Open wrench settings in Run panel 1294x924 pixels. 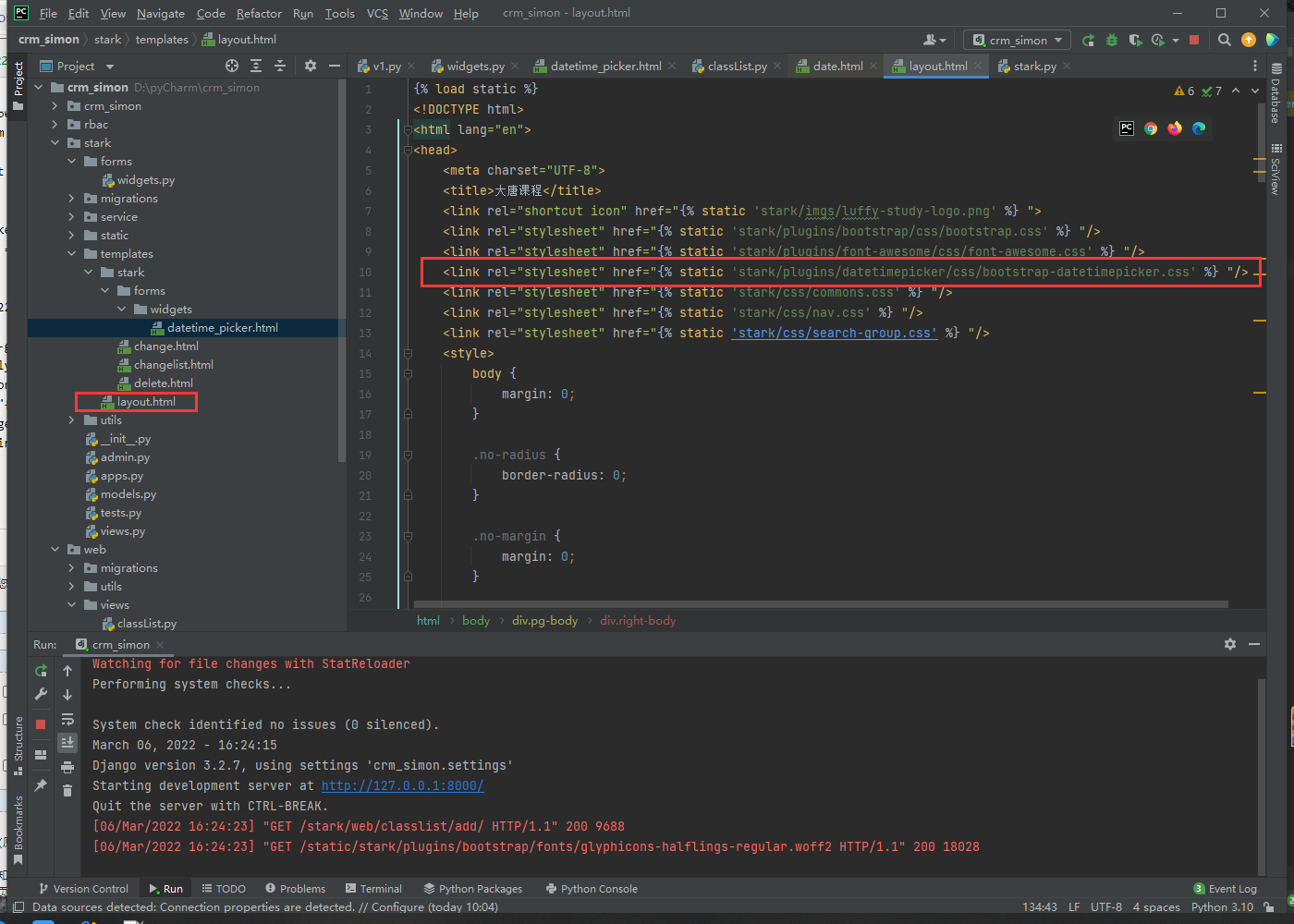[x=41, y=694]
